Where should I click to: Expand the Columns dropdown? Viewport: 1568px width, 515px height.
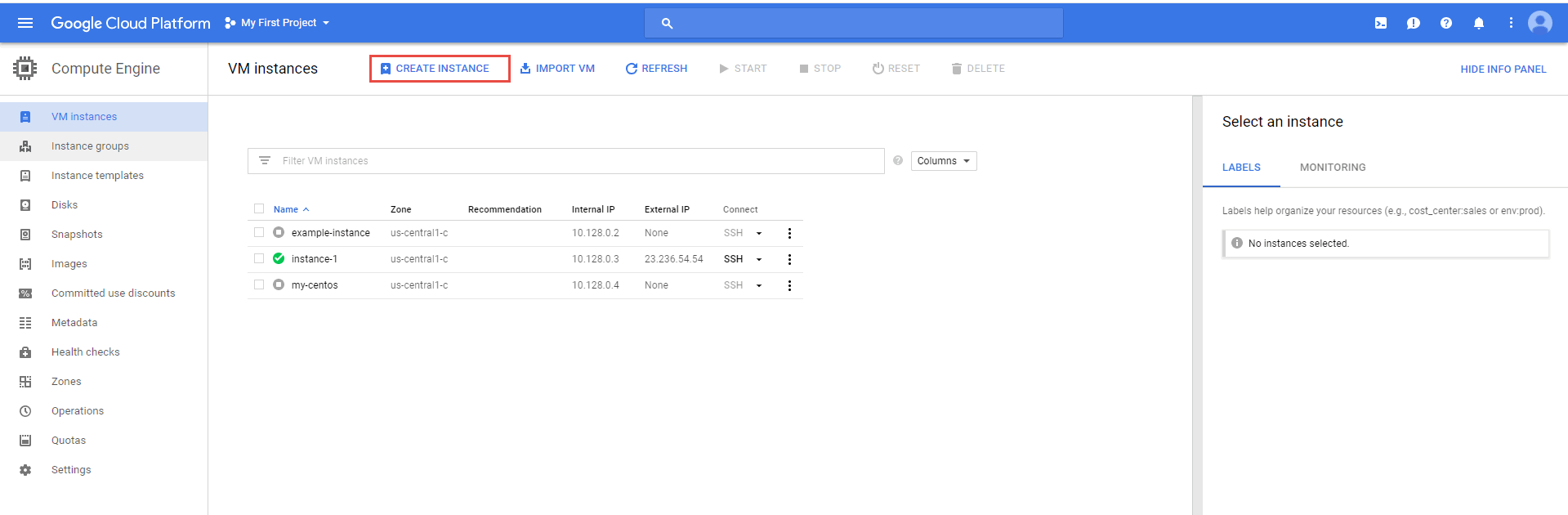943,161
